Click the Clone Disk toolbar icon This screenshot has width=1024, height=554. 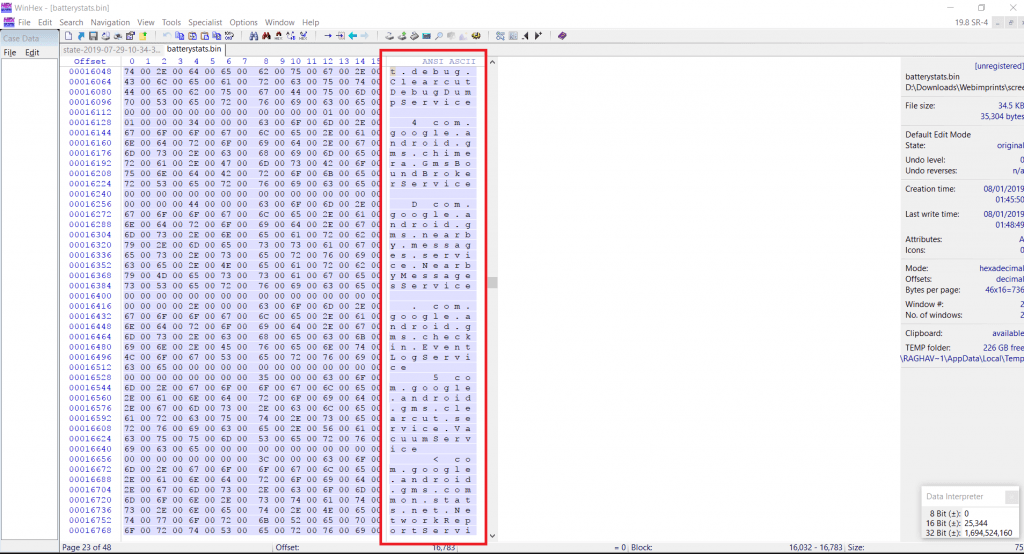pyautogui.click(x=402, y=36)
